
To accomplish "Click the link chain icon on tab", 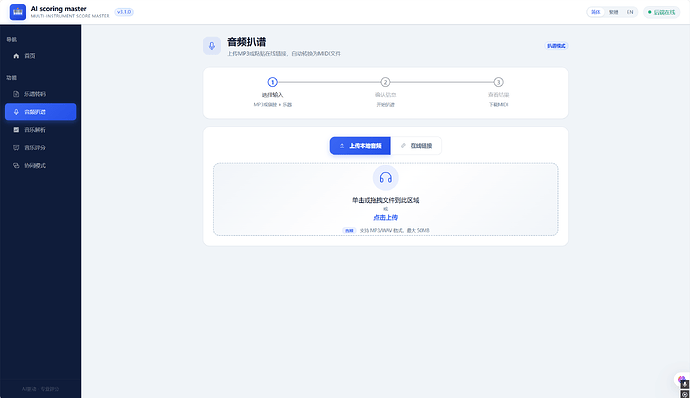I will coord(403,146).
